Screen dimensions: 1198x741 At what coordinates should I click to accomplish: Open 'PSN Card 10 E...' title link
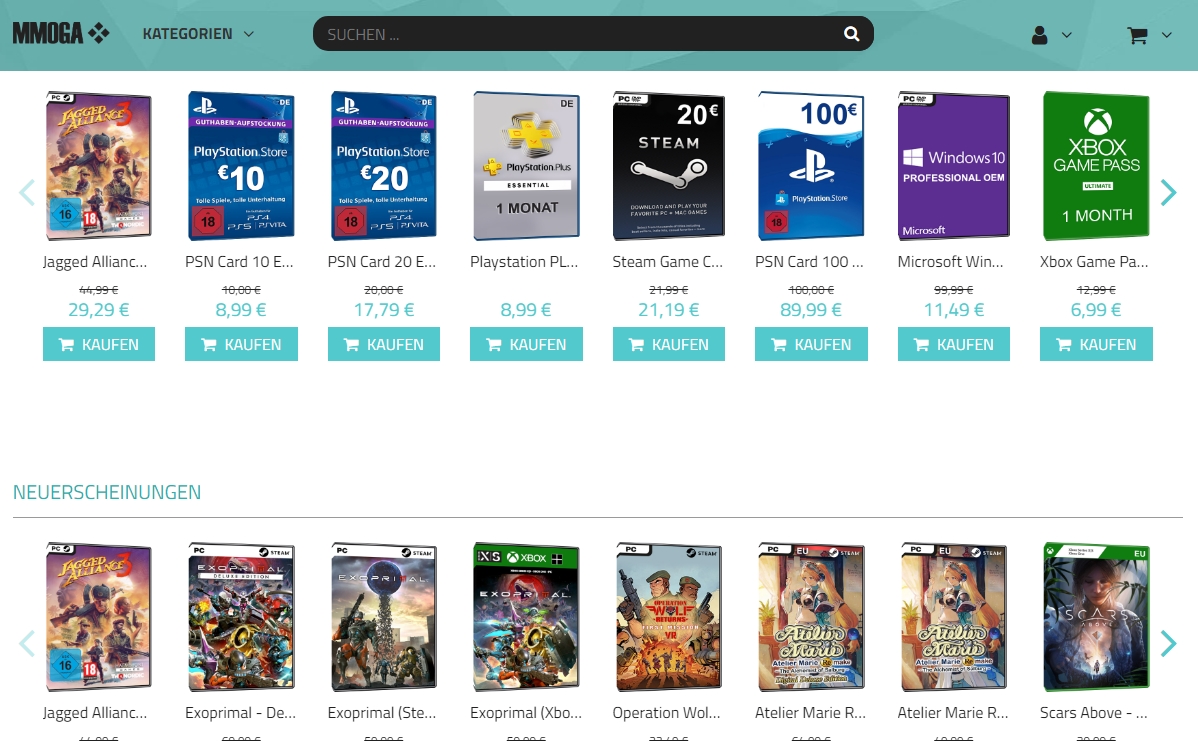tap(239, 262)
